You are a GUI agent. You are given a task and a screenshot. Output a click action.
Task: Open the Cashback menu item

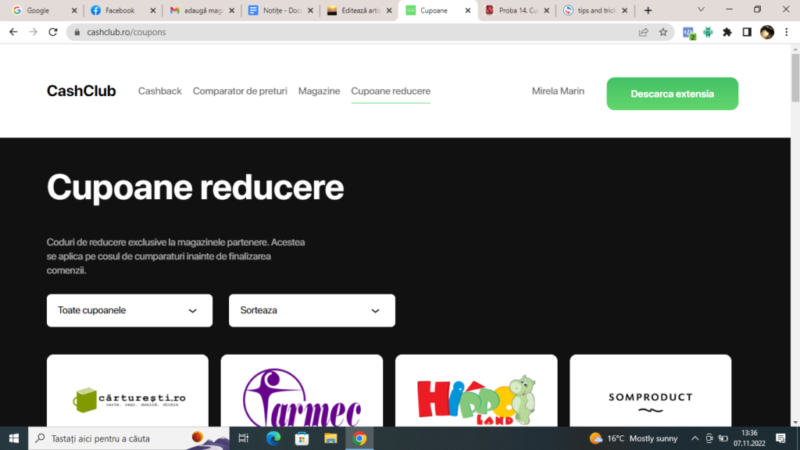pos(160,91)
